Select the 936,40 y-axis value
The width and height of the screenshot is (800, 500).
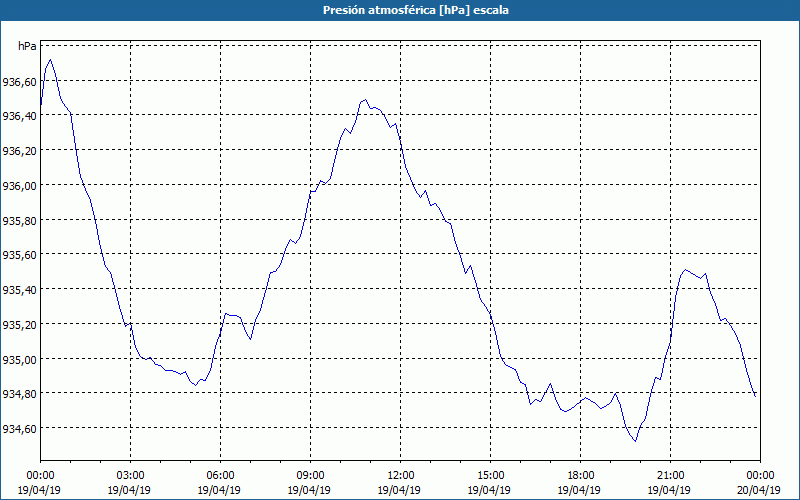(x=20, y=116)
